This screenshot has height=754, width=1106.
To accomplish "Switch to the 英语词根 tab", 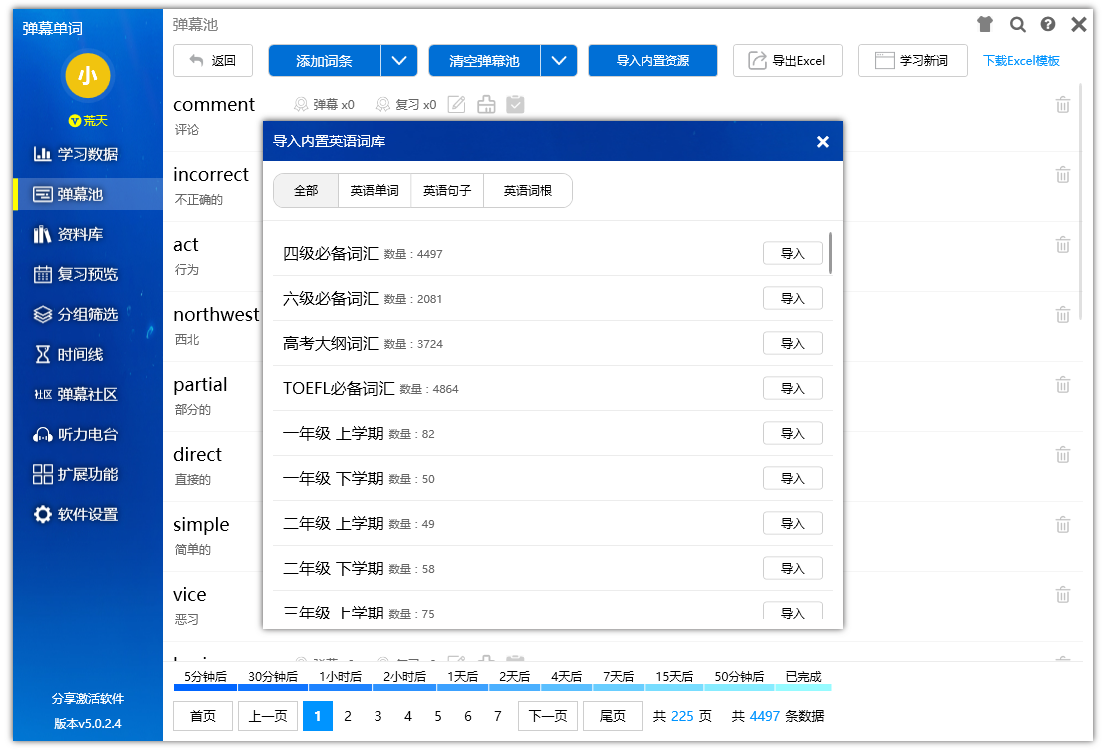I will (x=527, y=190).
